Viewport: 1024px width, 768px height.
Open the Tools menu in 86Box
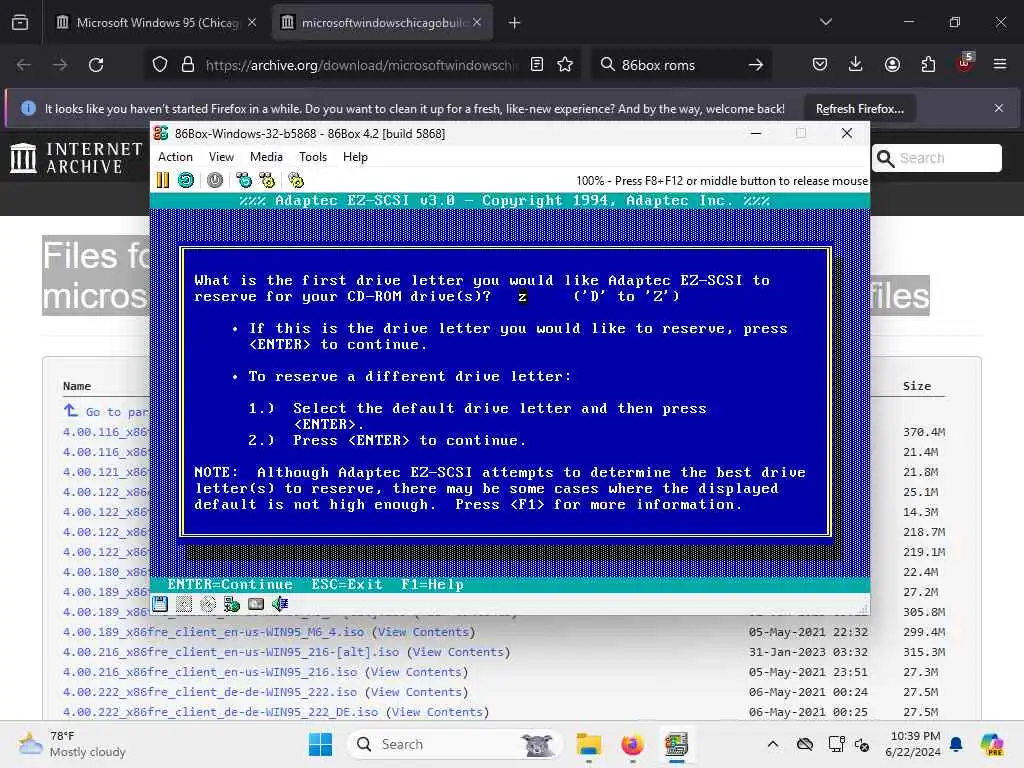pyautogui.click(x=313, y=157)
